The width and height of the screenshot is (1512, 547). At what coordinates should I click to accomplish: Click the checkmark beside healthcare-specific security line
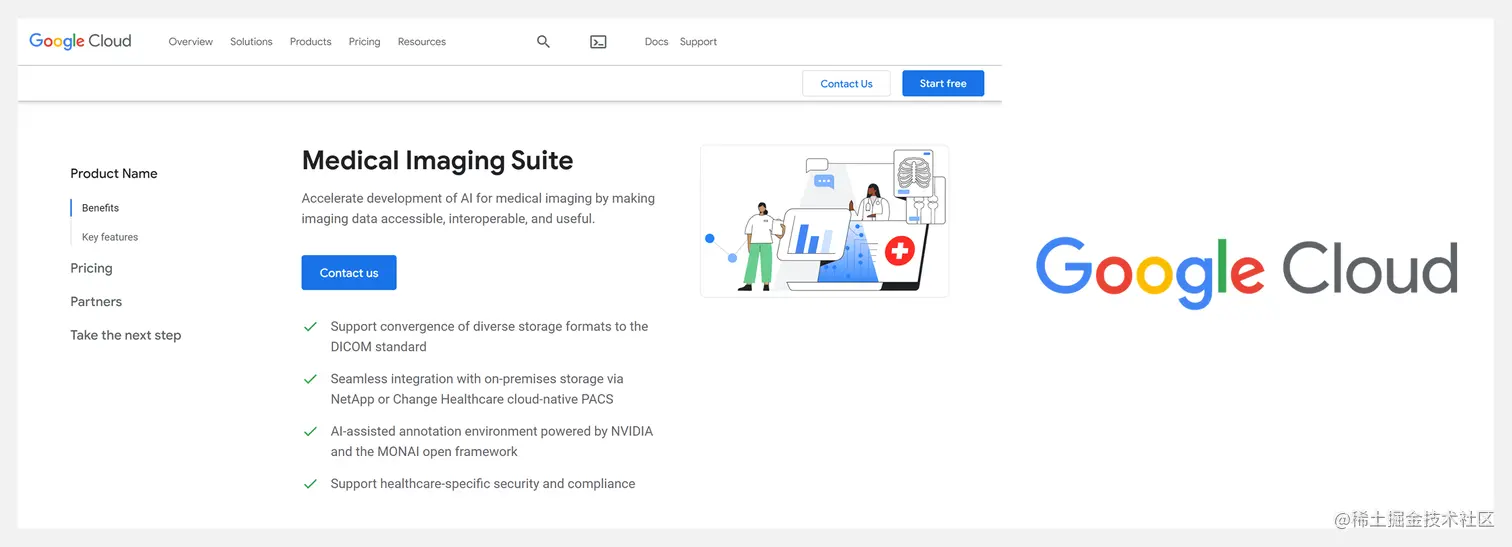[x=310, y=484]
